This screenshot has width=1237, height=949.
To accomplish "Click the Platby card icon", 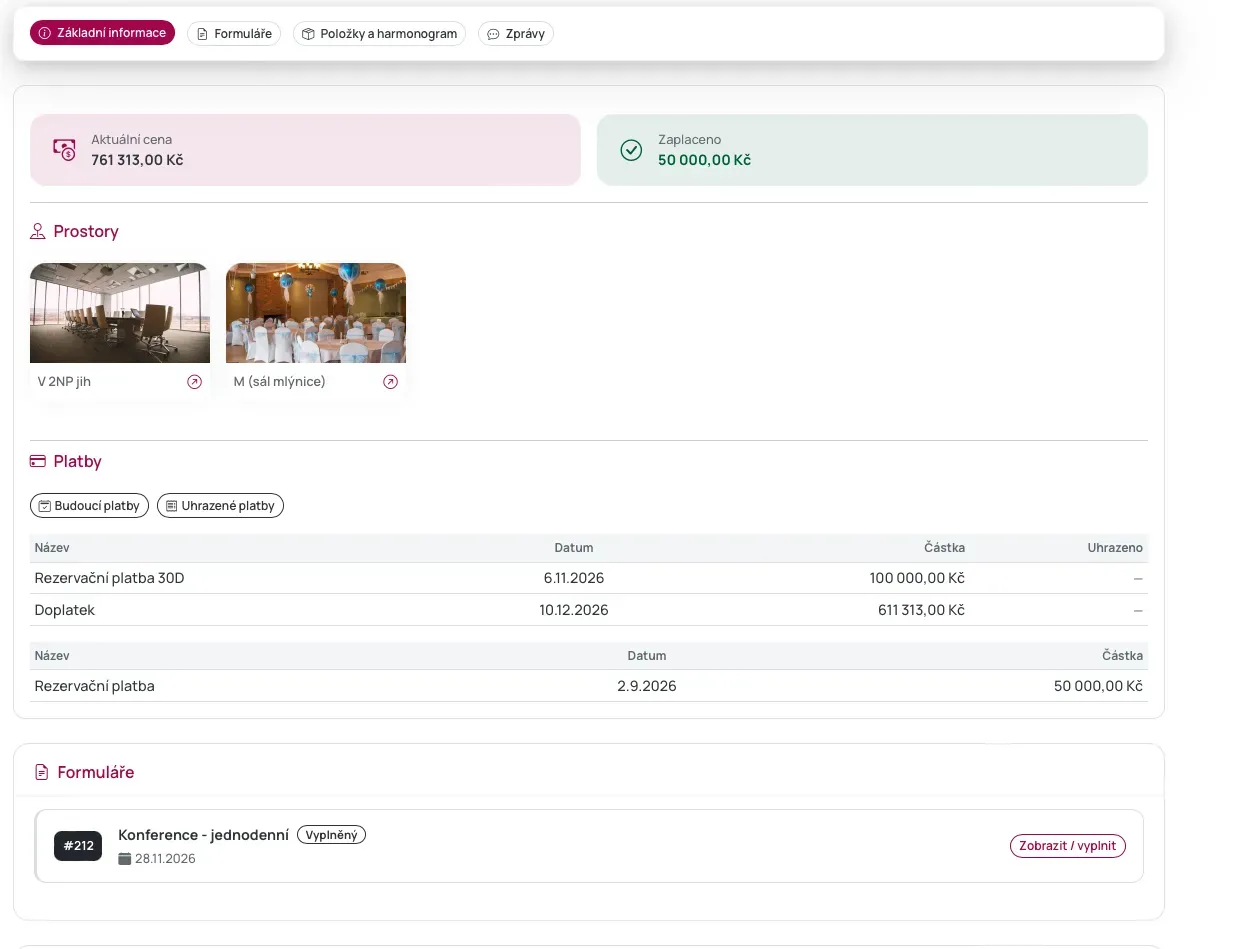I will (x=38, y=462).
